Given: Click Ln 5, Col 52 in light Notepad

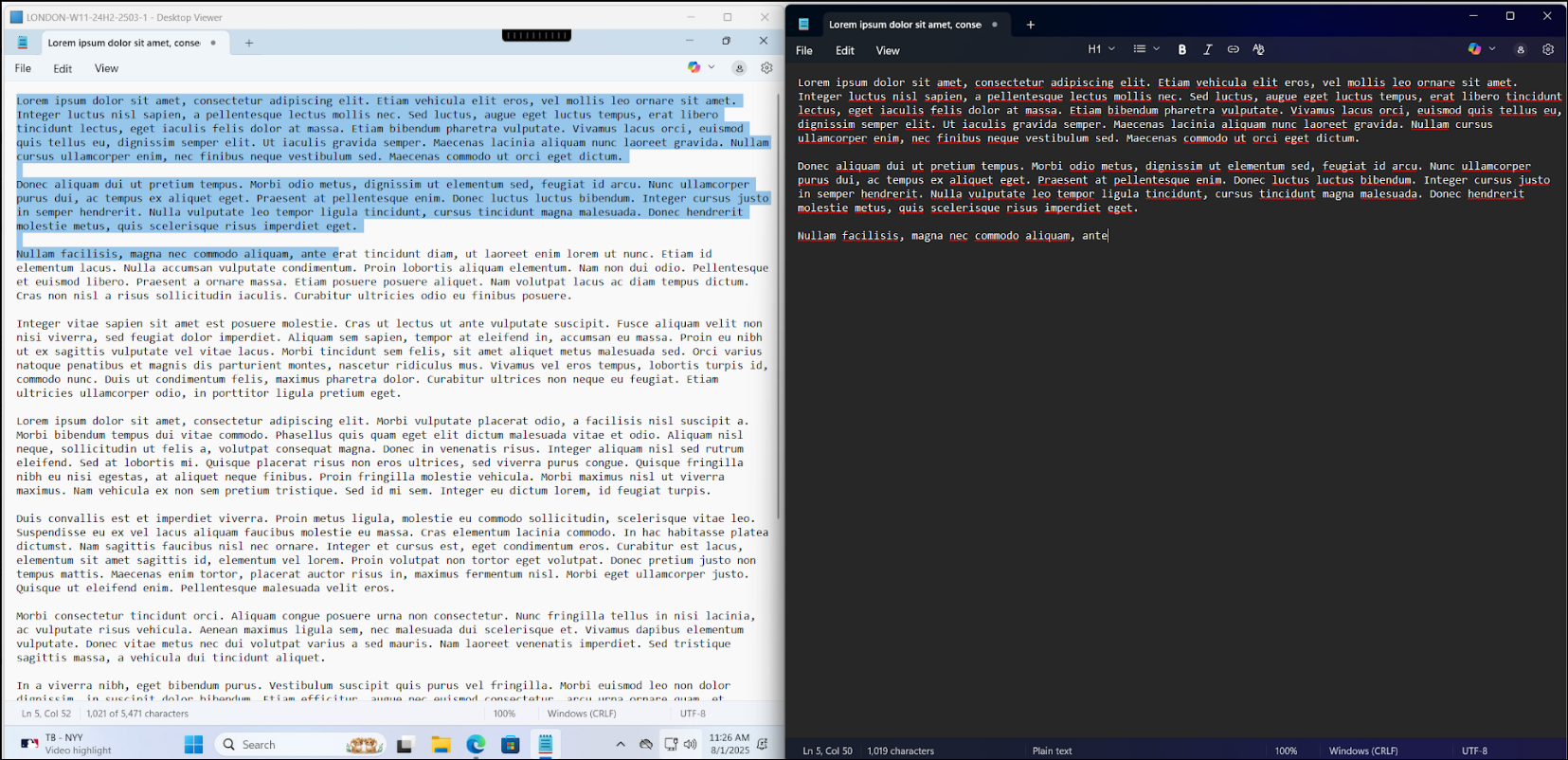Looking at the screenshot, I should [x=46, y=714].
